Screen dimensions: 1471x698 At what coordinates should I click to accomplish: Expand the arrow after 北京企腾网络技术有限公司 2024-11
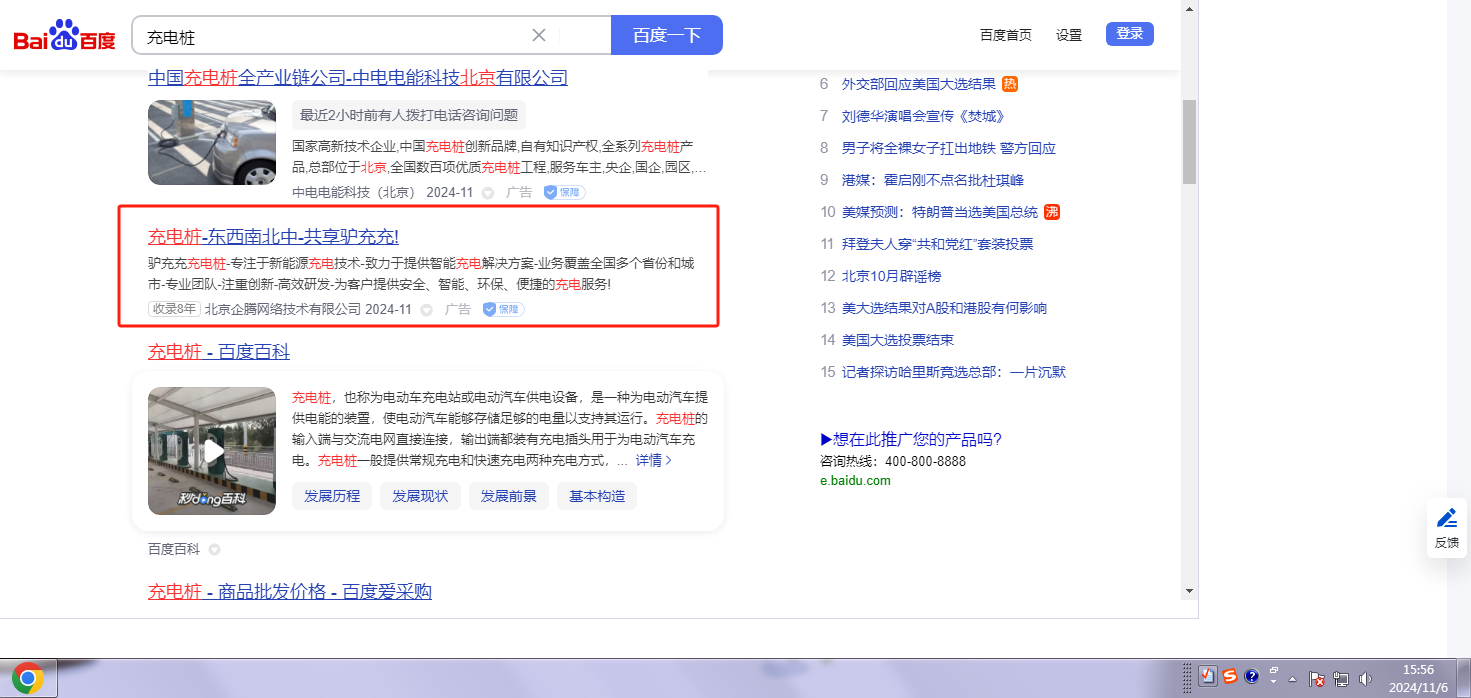click(427, 310)
